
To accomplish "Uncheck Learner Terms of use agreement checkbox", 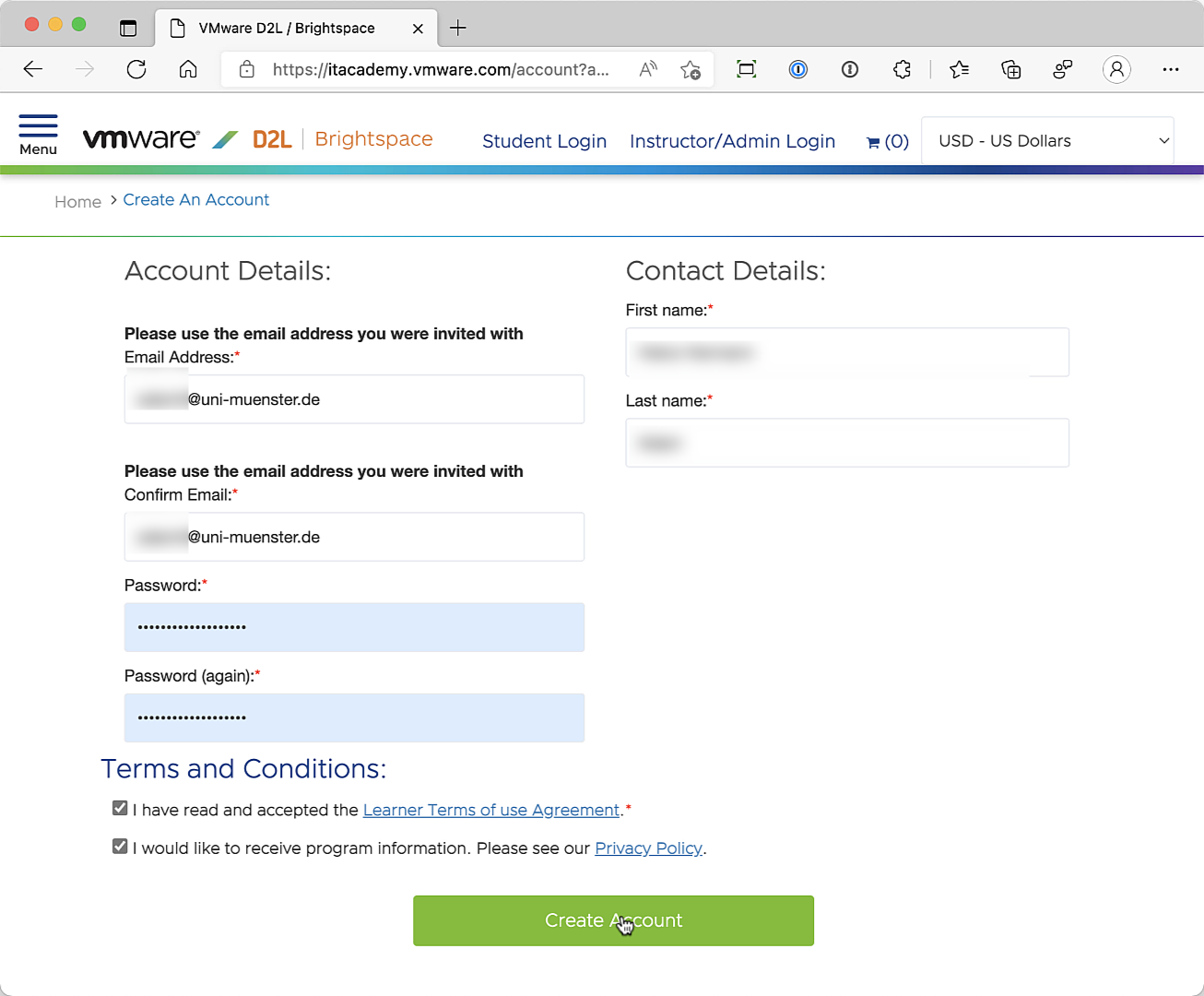I will coord(120,808).
